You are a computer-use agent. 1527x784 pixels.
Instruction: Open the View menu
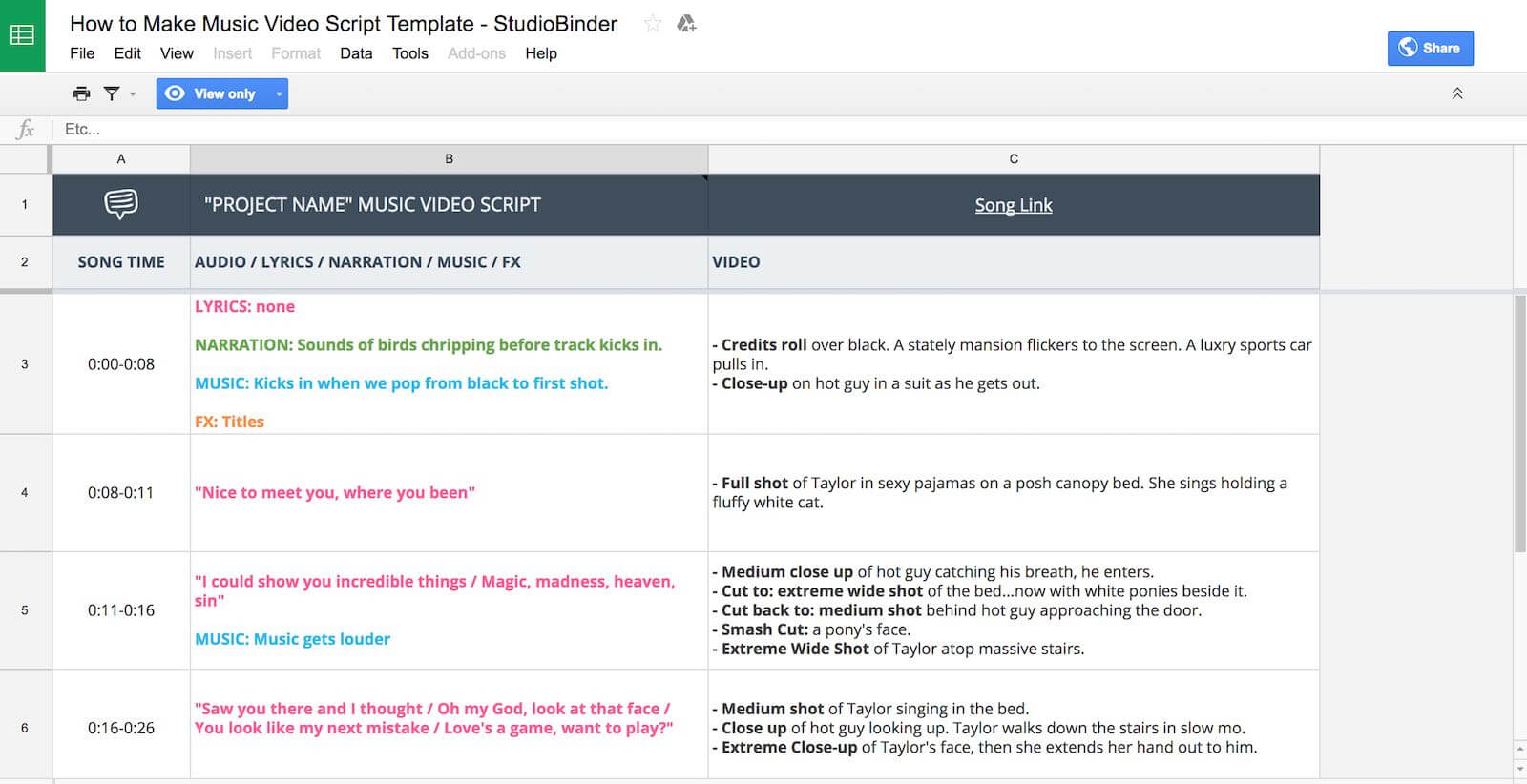click(x=177, y=53)
